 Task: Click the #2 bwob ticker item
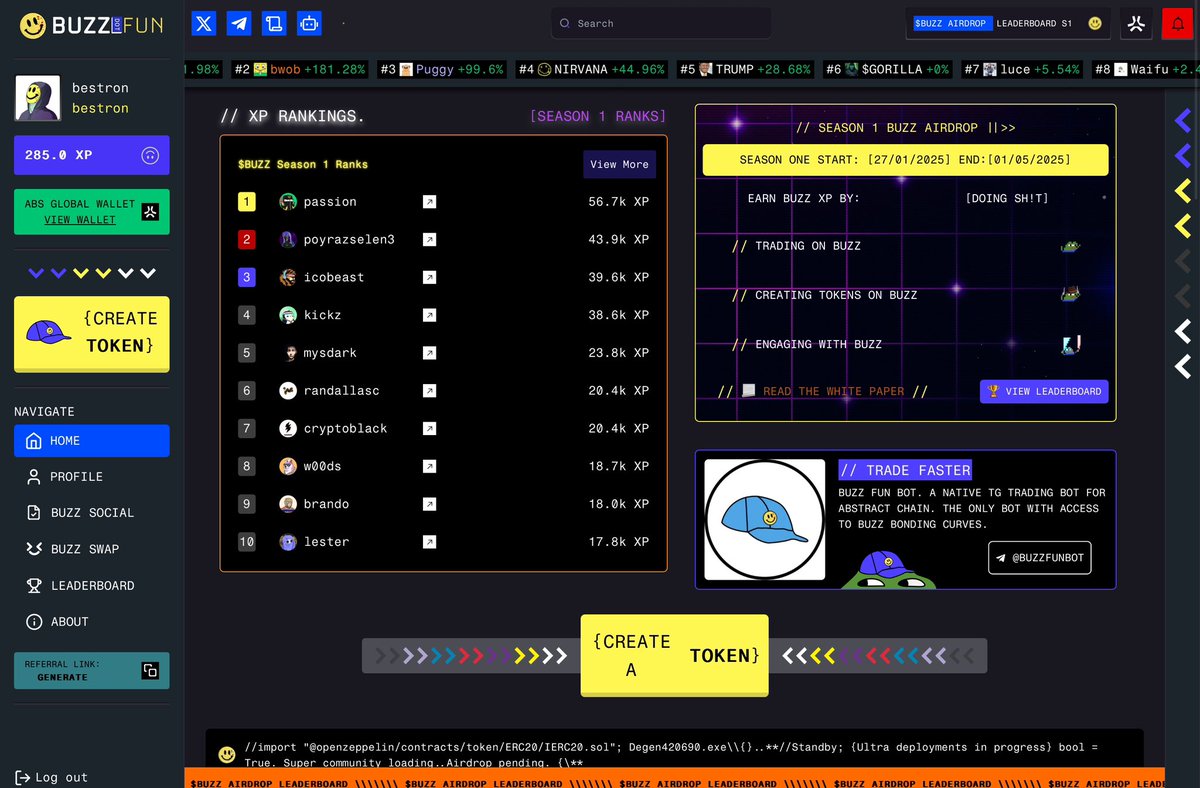coord(300,69)
